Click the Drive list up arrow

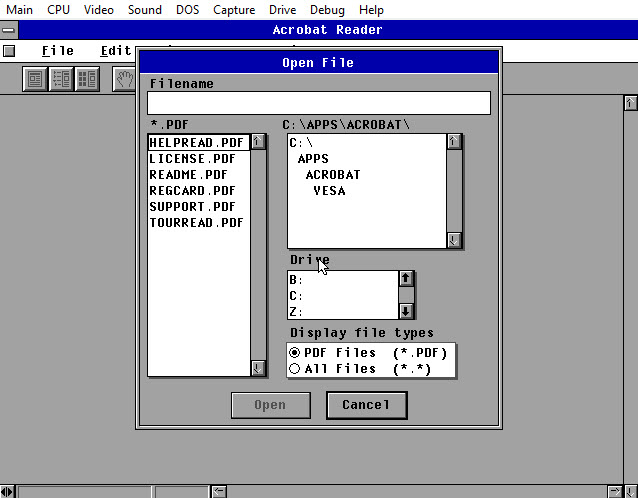(406, 279)
